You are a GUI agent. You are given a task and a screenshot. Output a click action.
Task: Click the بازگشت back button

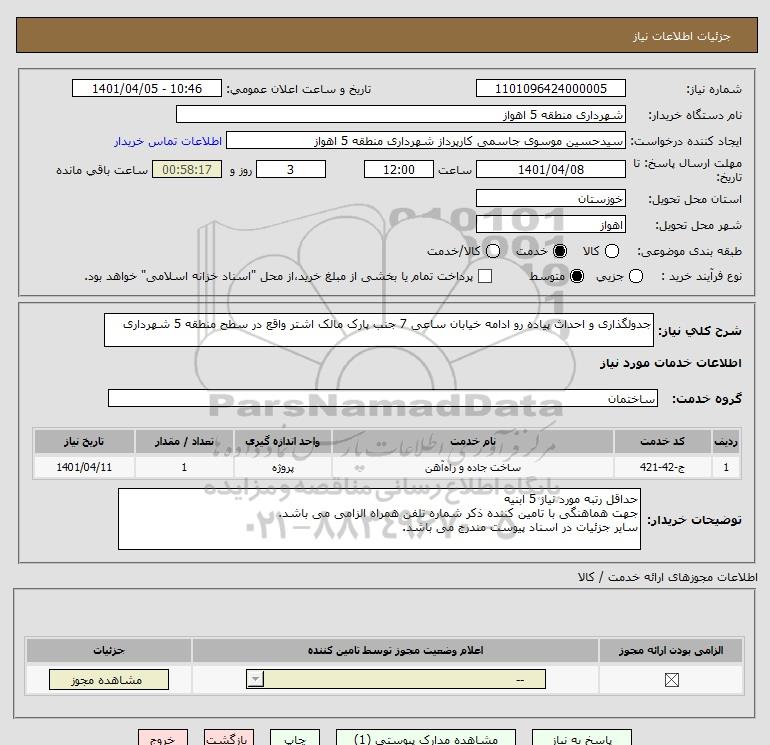[x=229, y=738]
